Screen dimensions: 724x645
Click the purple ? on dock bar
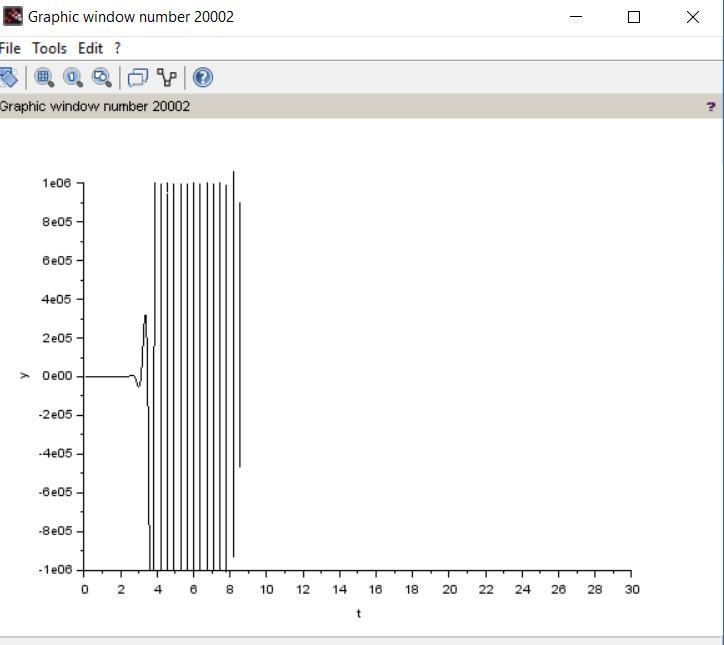(x=711, y=107)
